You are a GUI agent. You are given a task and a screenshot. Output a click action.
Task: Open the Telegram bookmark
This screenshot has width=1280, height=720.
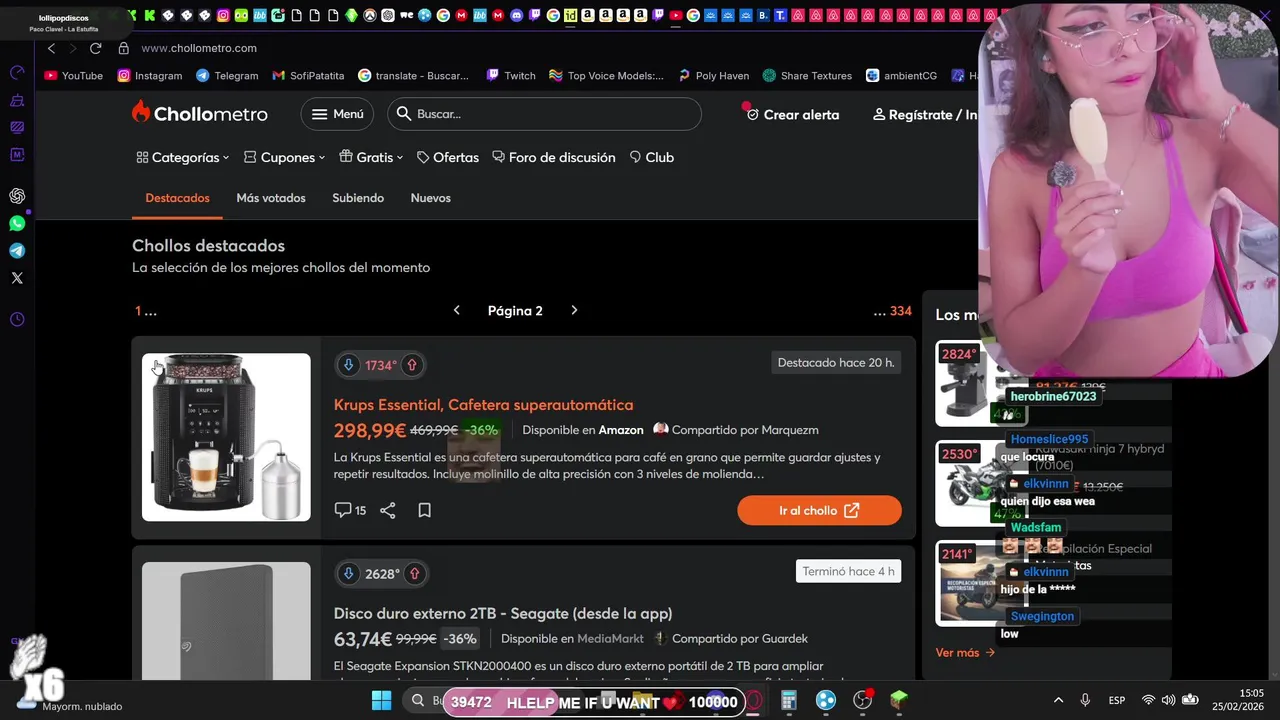point(227,75)
